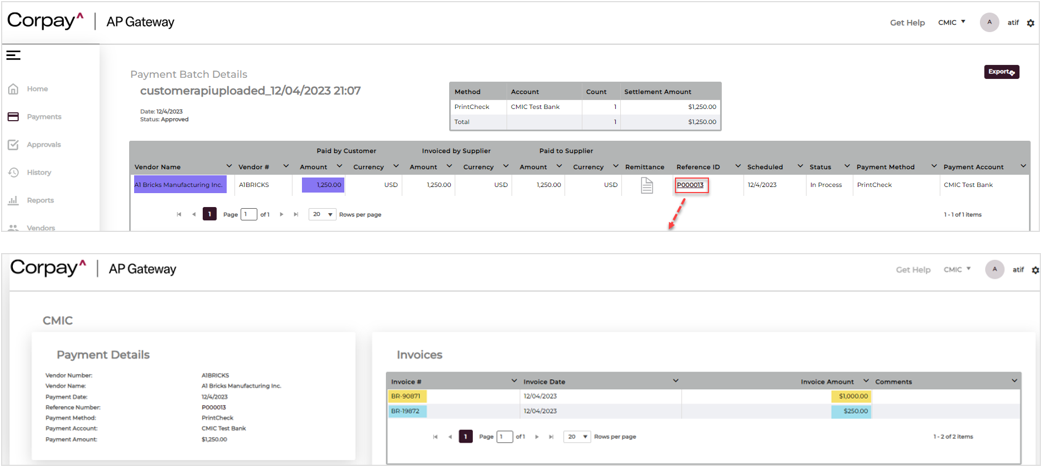The width and height of the screenshot is (1042, 468).
Task: Open the Reference ID column menu
Action: pyautogui.click(x=738, y=166)
